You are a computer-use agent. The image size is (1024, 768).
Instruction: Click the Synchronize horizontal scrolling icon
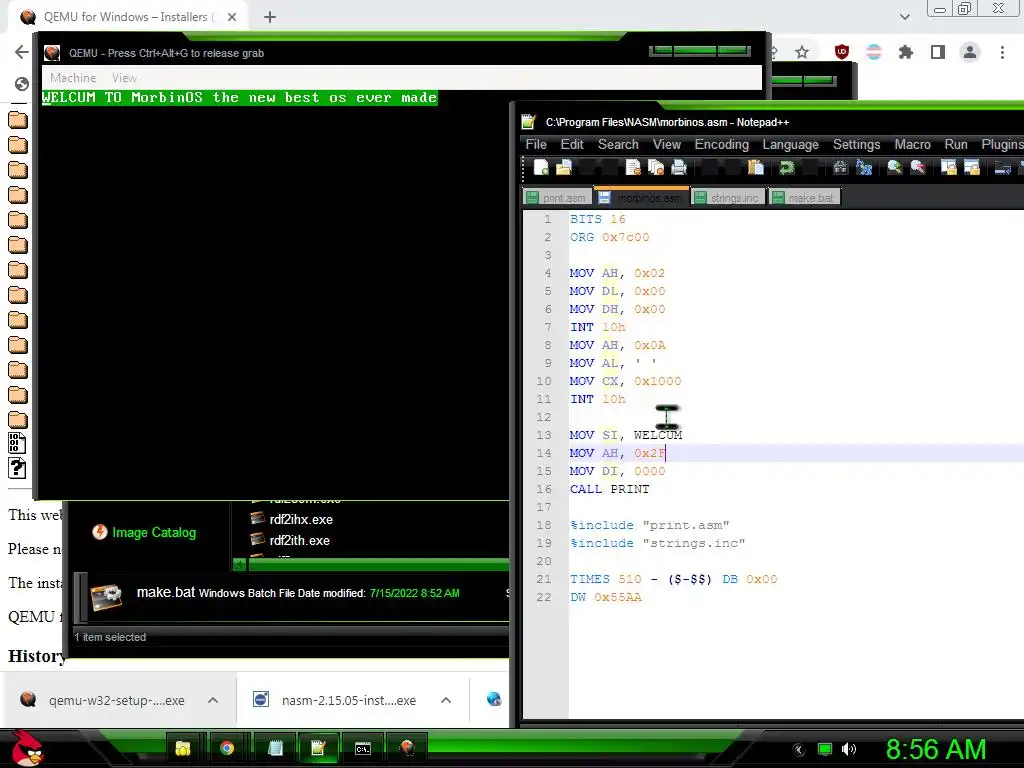point(971,168)
